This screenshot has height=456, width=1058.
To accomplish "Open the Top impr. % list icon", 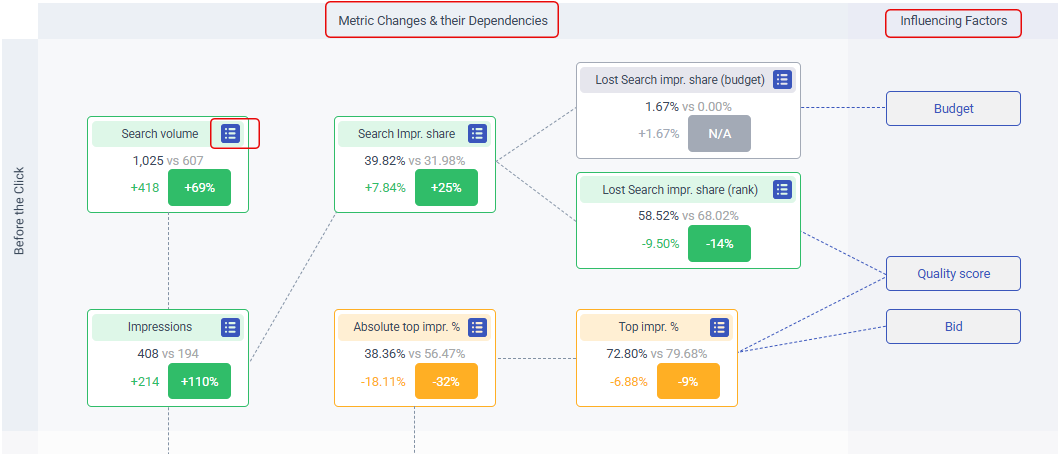I will tap(720, 327).
